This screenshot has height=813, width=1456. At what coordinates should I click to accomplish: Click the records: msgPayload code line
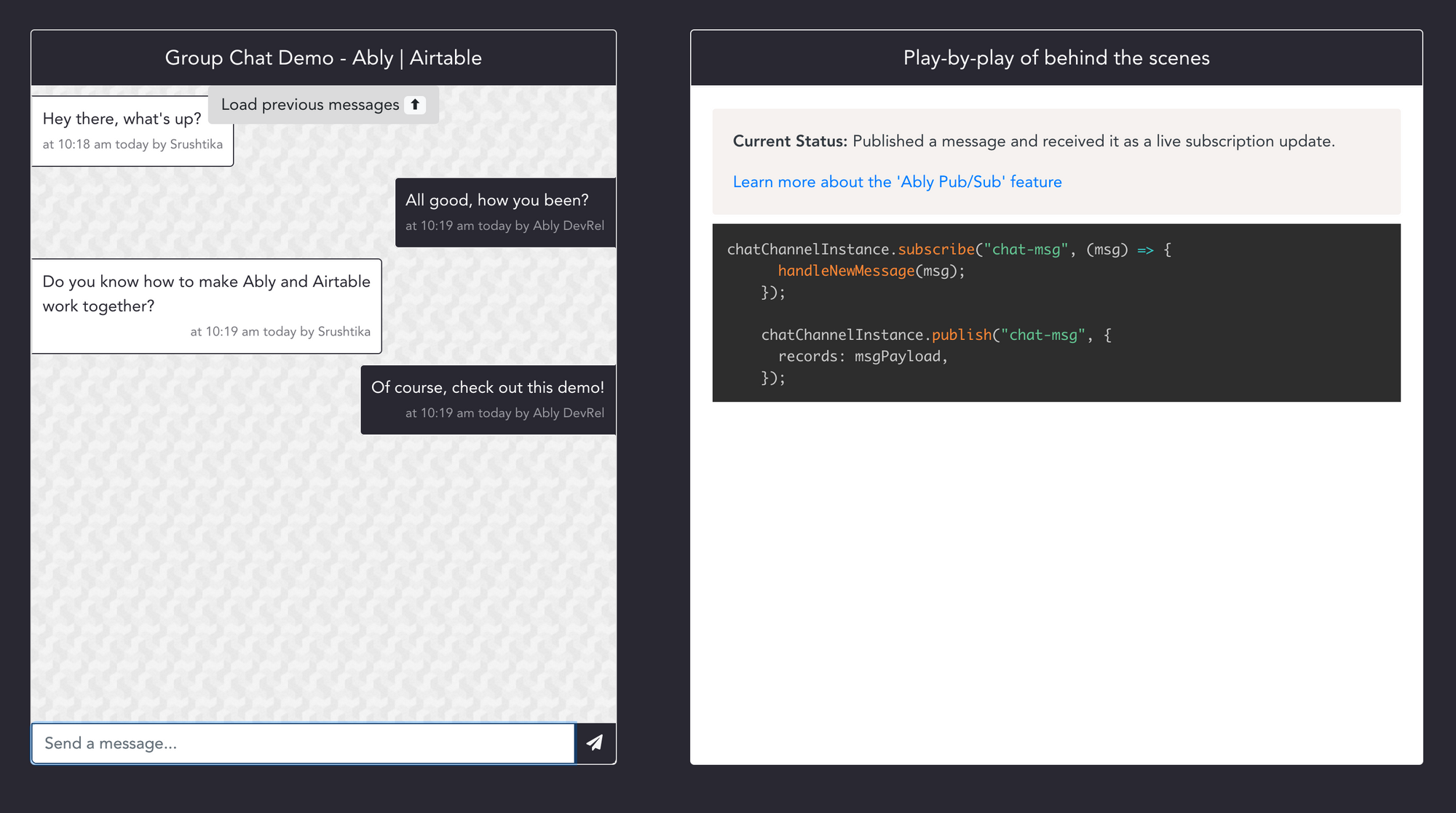pyautogui.click(x=863, y=356)
